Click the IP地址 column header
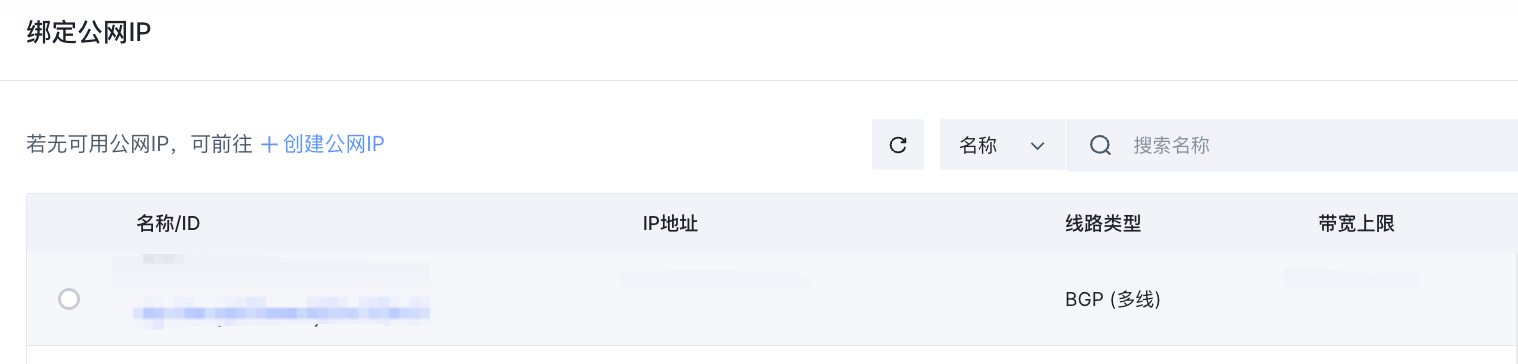The image size is (1518, 364). tap(670, 223)
